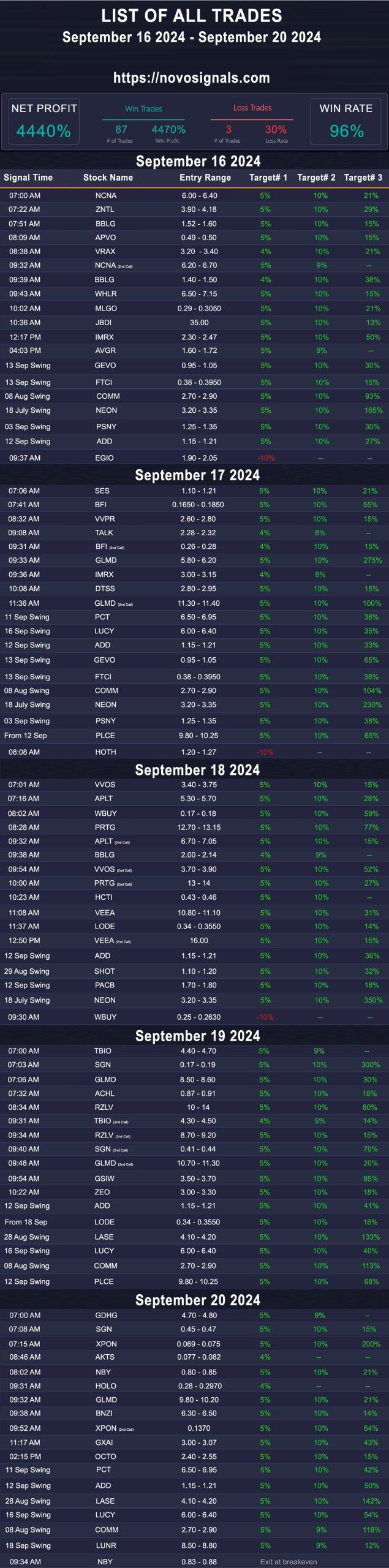The width and height of the screenshot is (389, 1568).
Task: Click the HOTH stock name
Action: point(105,752)
